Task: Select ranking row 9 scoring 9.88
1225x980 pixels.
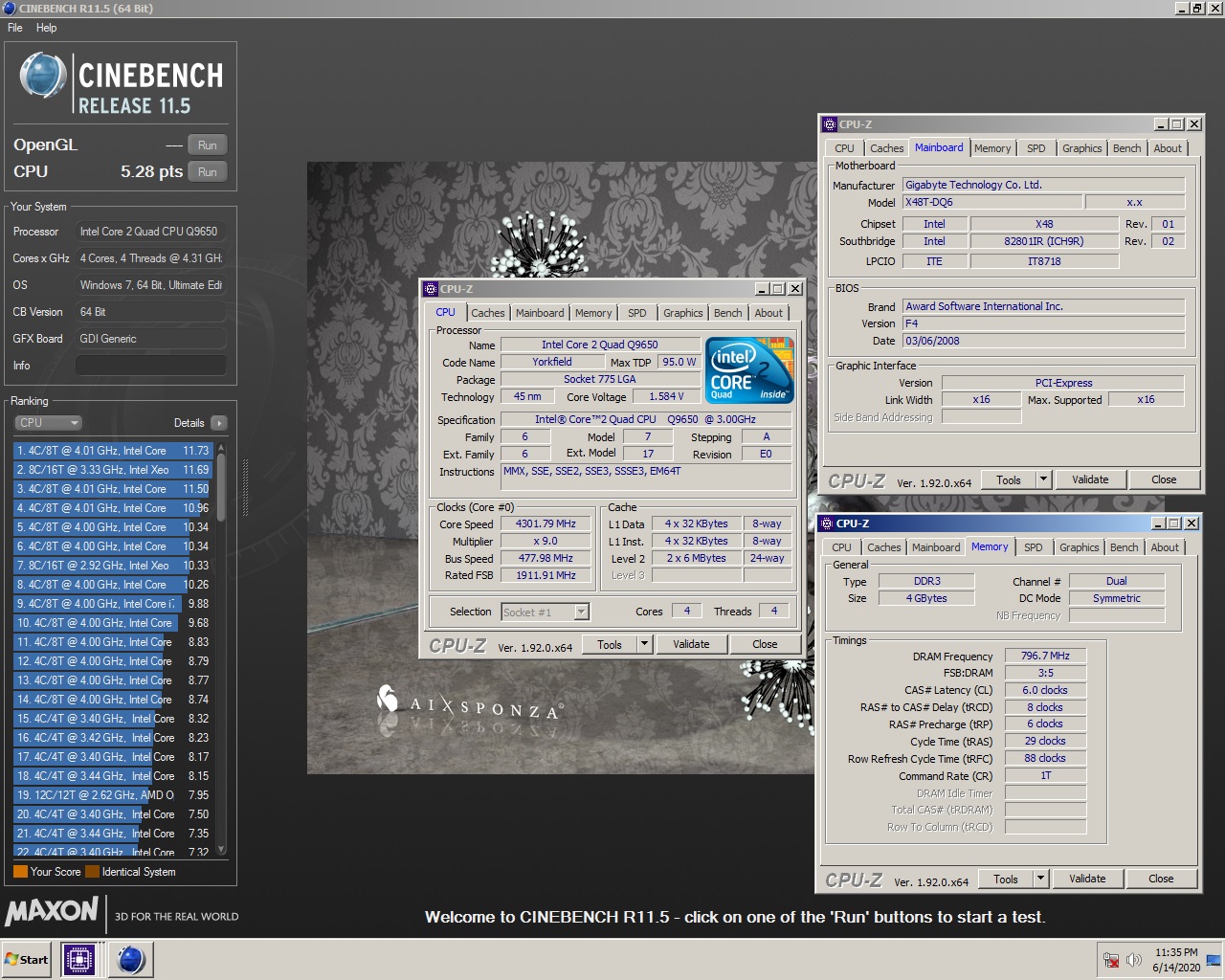Action: (x=112, y=604)
